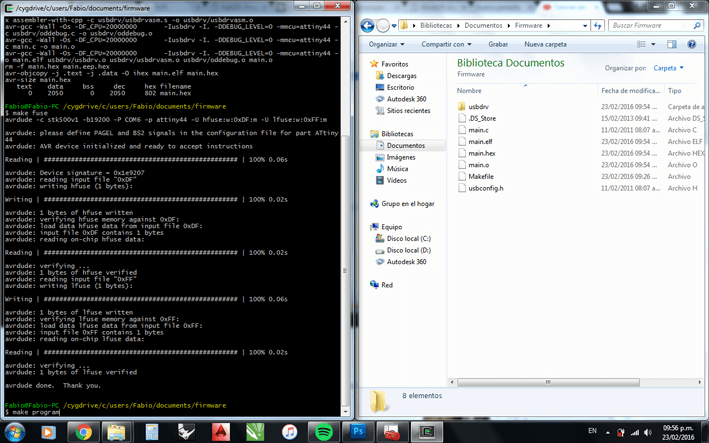
Task: Switch to Photoshop in the taskbar
Action: pos(358,432)
